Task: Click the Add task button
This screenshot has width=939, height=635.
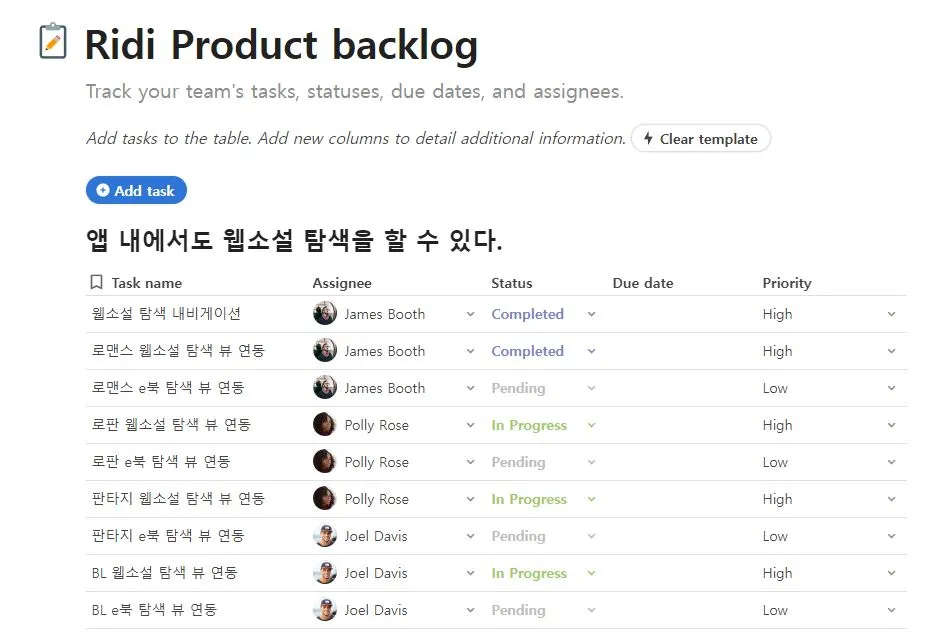Action: click(137, 190)
